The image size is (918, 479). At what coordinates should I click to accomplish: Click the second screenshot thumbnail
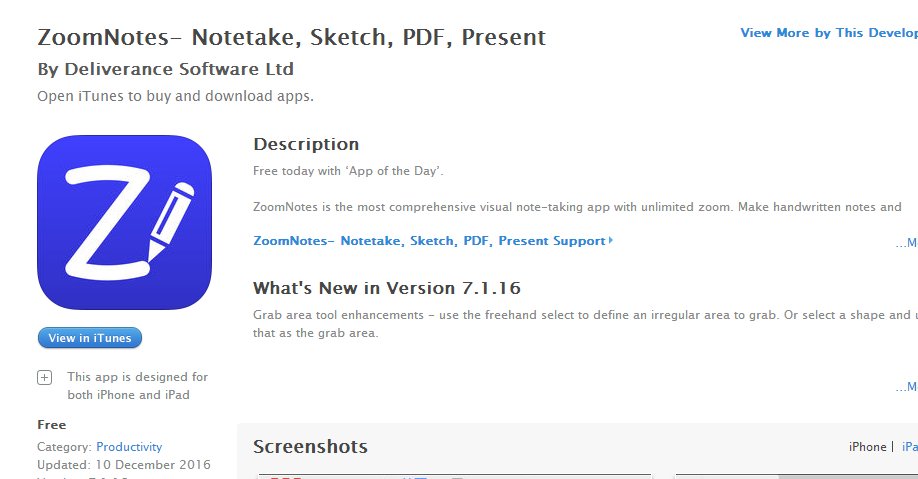pyautogui.click(x=796, y=476)
